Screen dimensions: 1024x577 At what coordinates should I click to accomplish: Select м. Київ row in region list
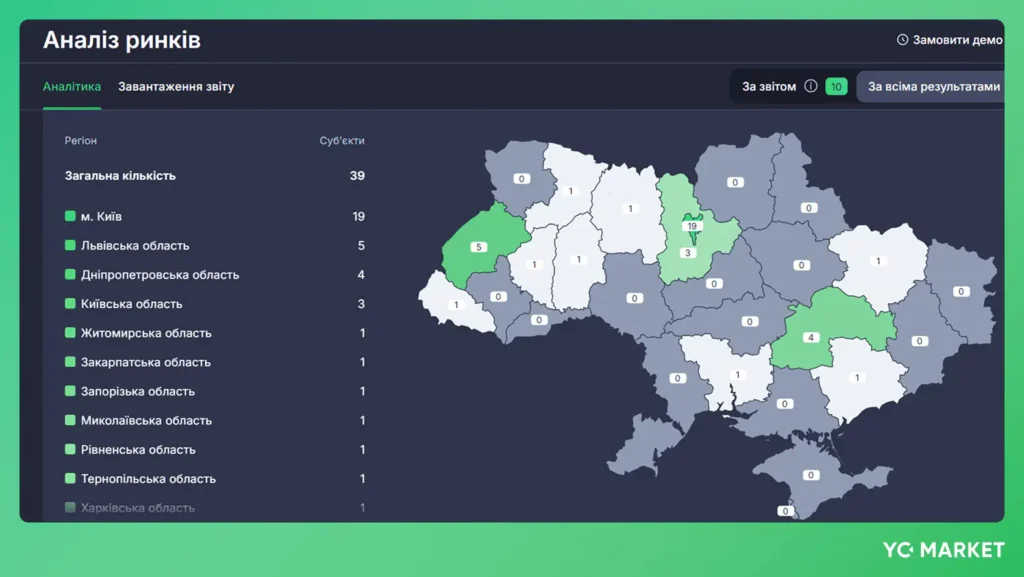[x=215, y=216]
